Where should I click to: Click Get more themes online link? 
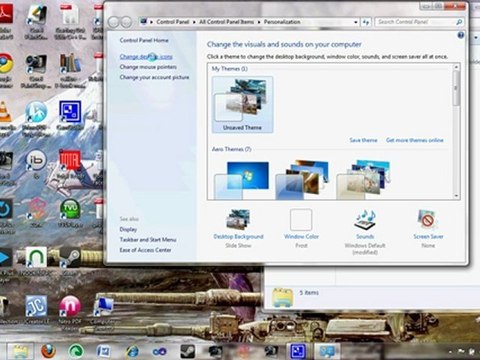[415, 140]
